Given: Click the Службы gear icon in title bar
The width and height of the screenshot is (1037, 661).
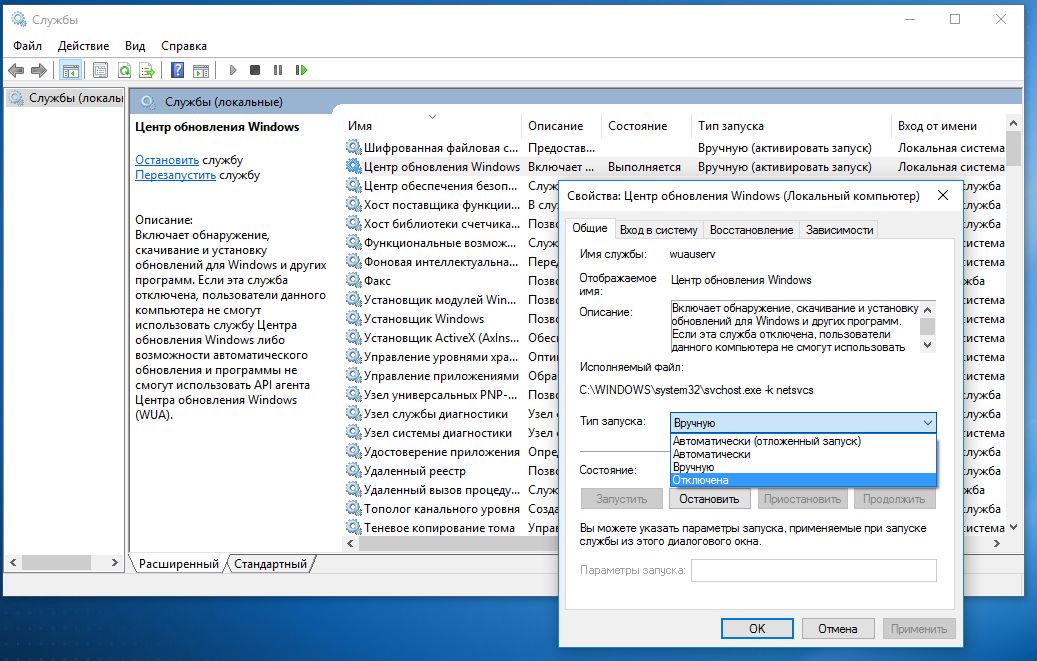Looking at the screenshot, I should pyautogui.click(x=19, y=19).
